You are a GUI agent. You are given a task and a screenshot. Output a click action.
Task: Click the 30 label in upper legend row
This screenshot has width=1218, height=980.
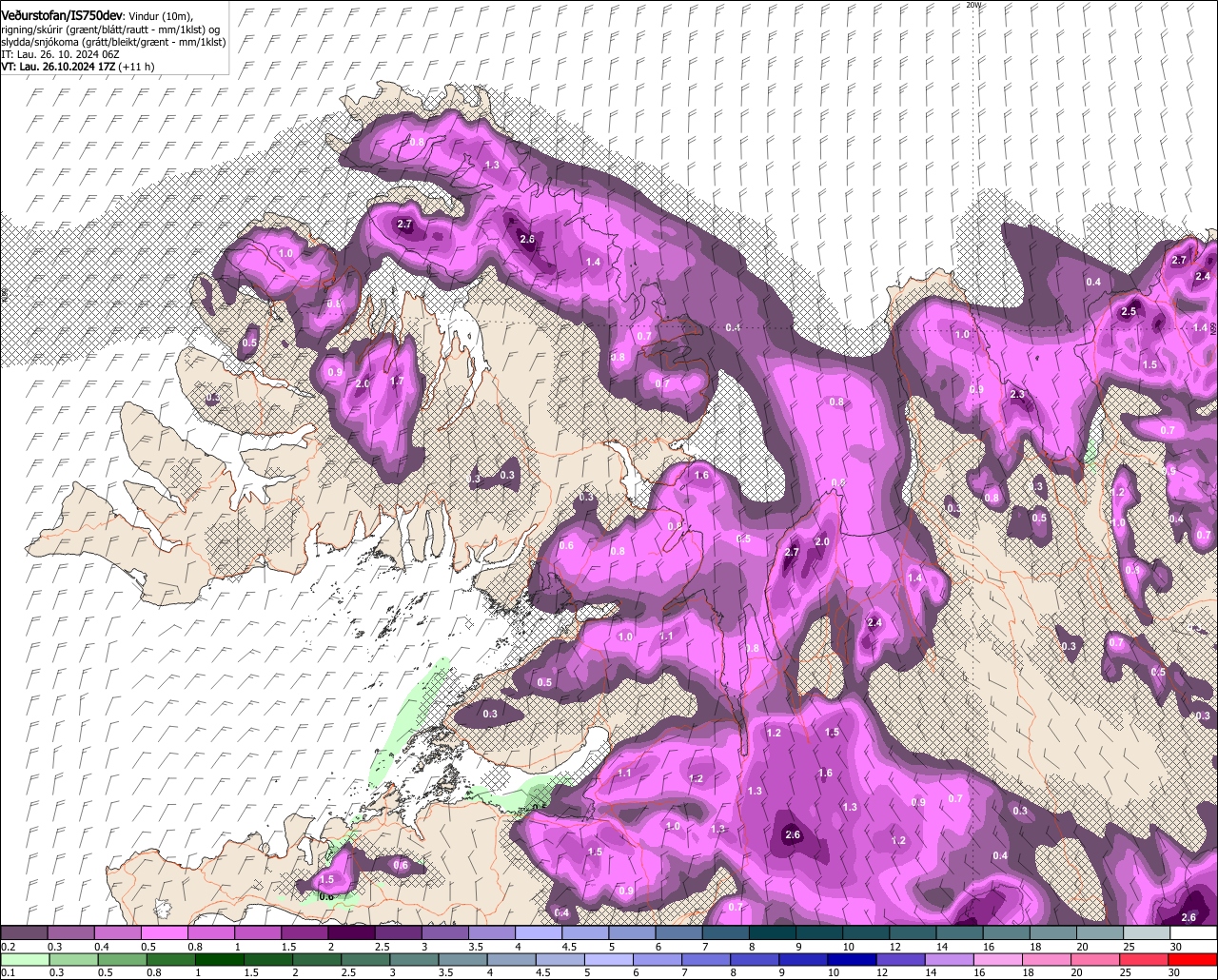[1175, 947]
